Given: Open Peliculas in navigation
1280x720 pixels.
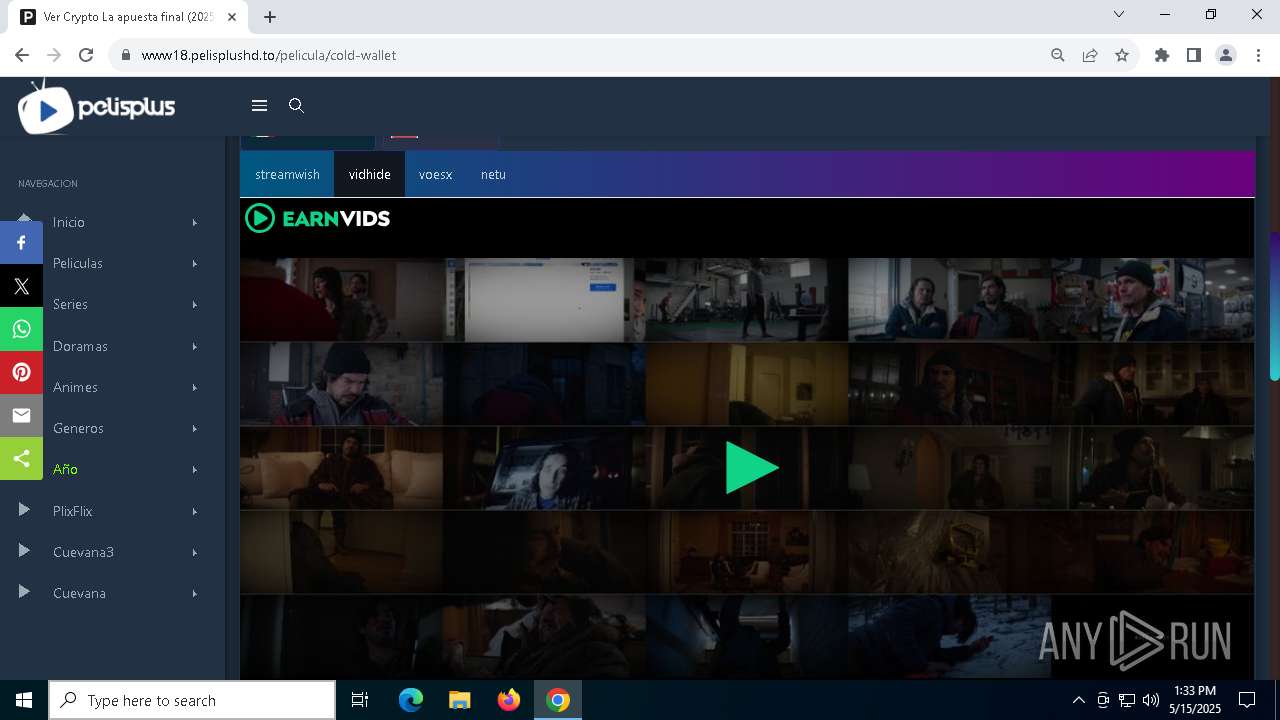Looking at the screenshot, I should click(78, 263).
